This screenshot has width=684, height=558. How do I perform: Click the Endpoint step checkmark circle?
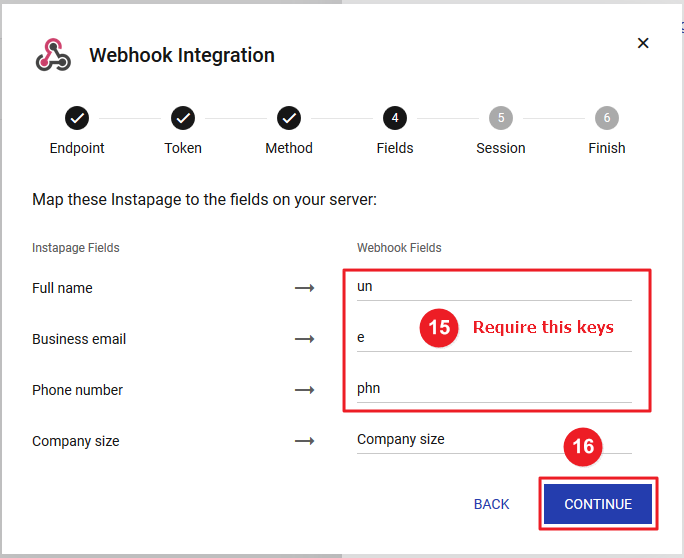pos(77,118)
